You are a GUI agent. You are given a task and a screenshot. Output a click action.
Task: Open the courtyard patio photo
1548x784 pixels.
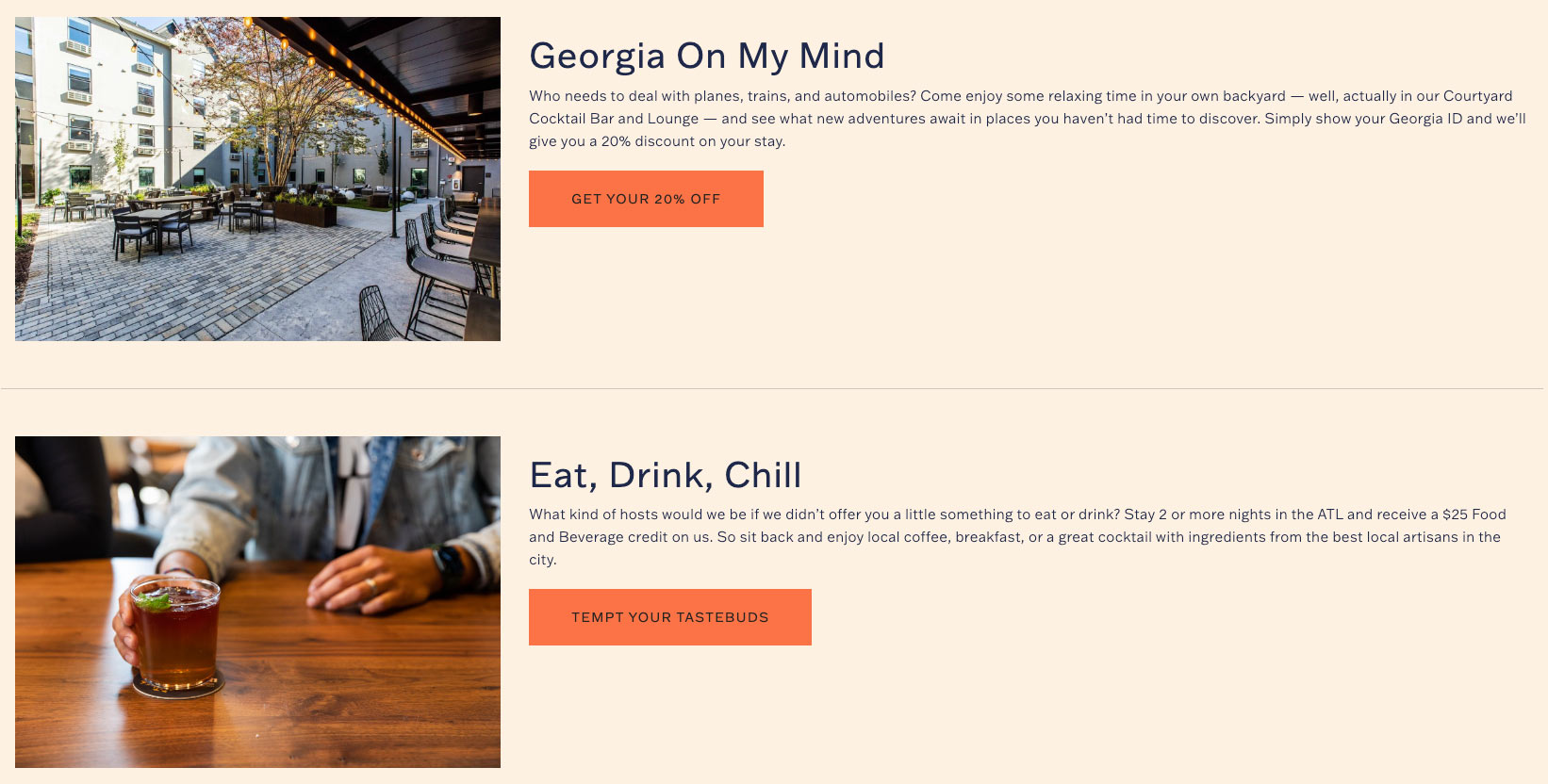pos(257,179)
